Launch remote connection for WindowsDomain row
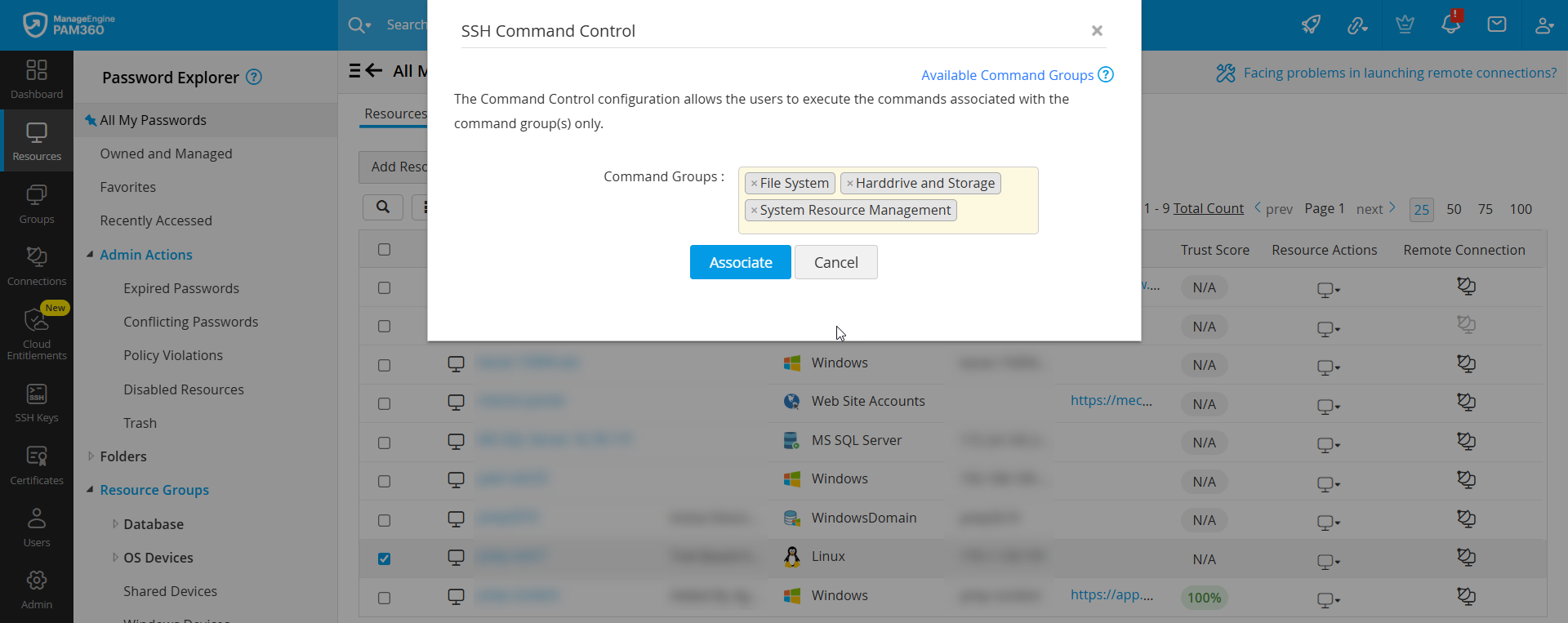This screenshot has width=1568, height=623. (x=1466, y=518)
